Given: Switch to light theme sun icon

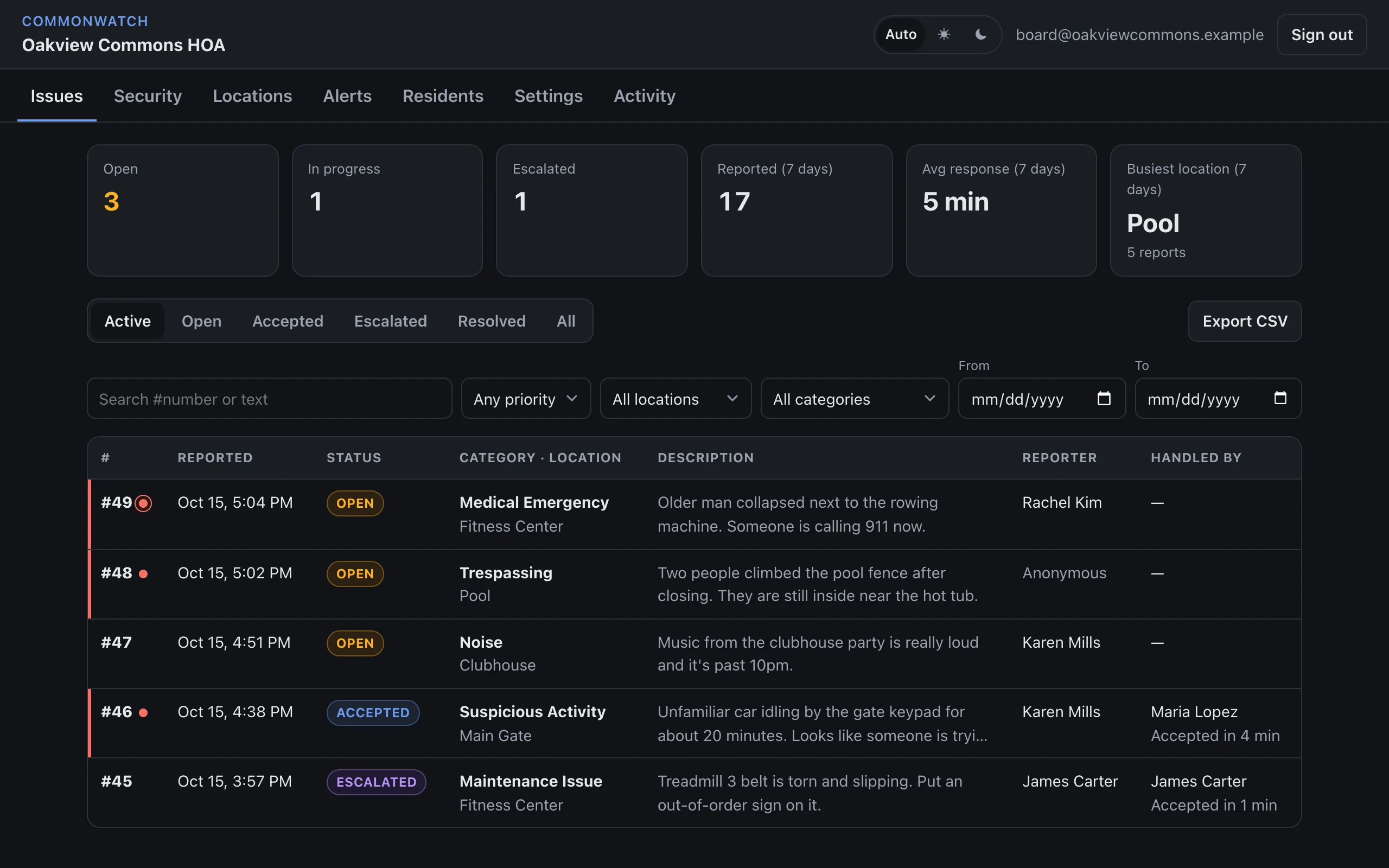Looking at the screenshot, I should click(x=944, y=34).
